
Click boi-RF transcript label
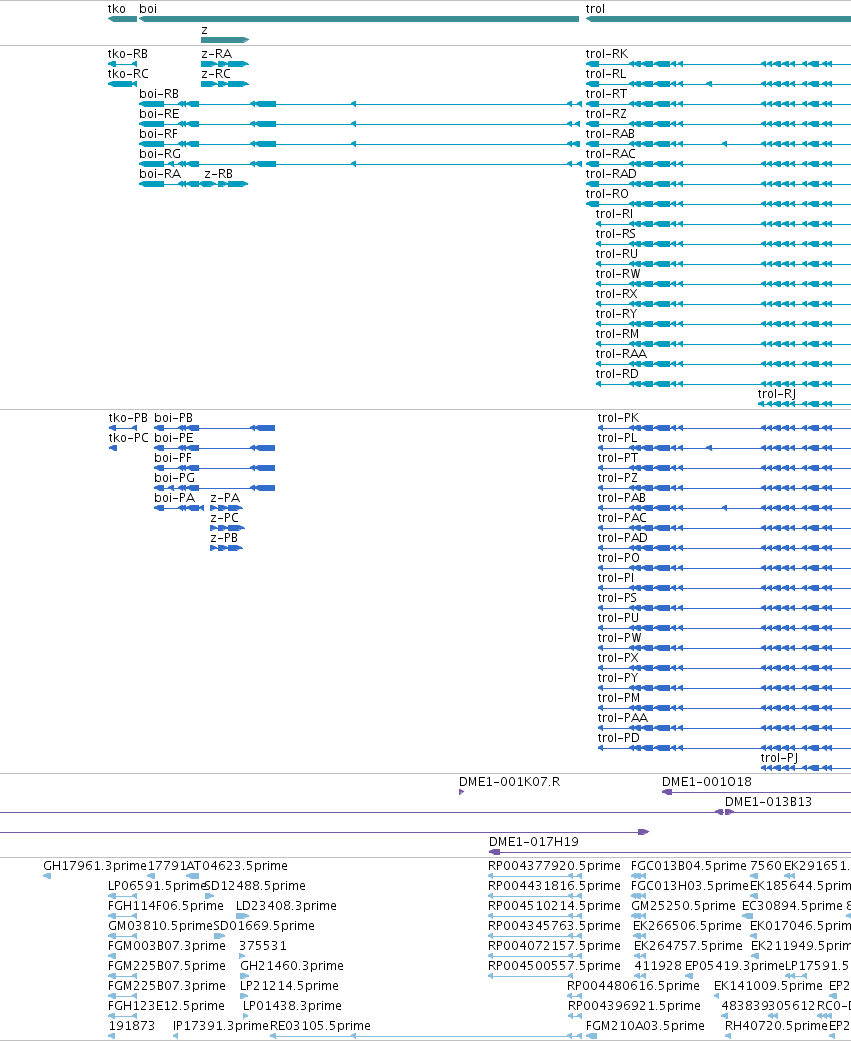pyautogui.click(x=159, y=133)
